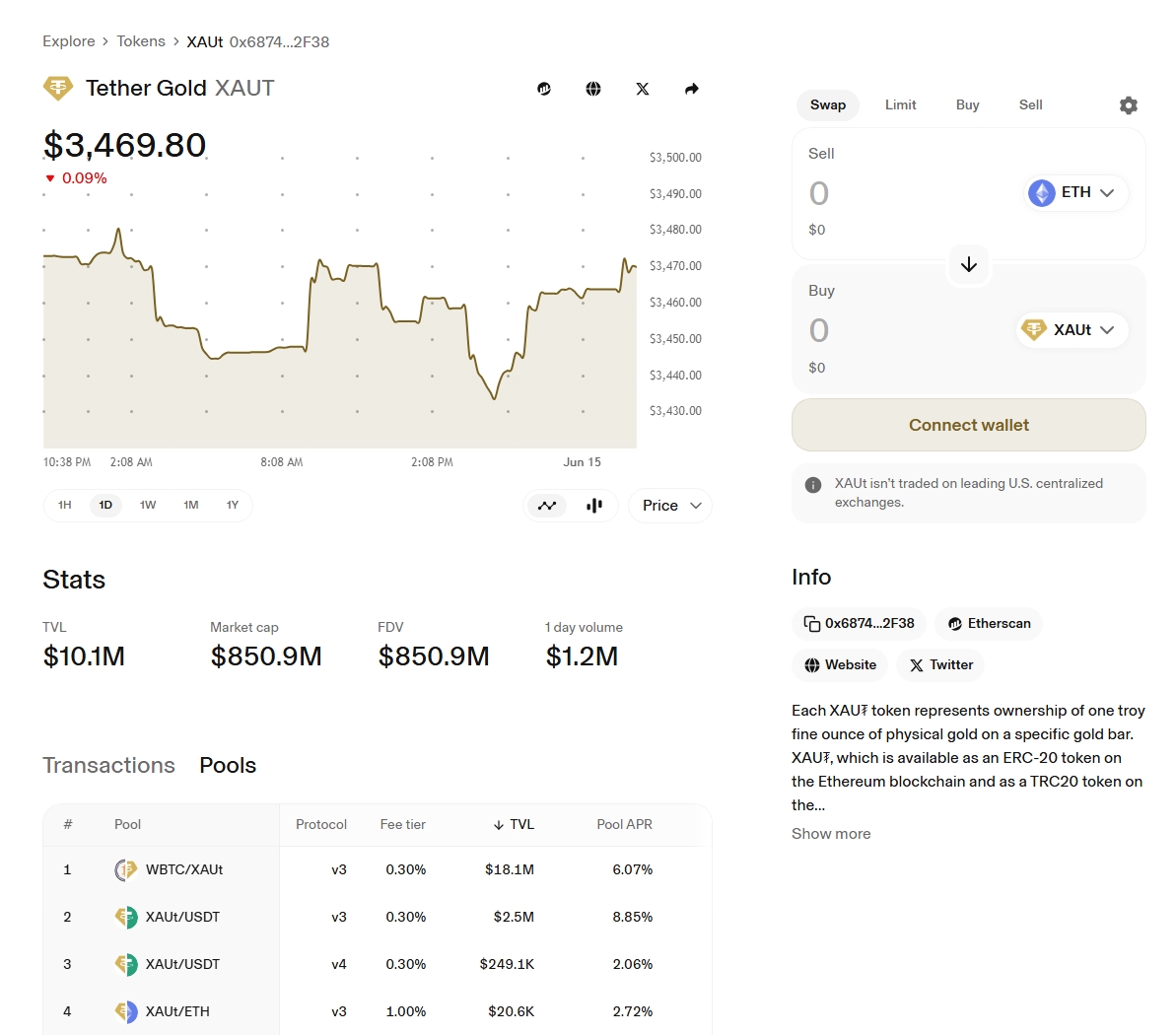Open the v4 XAUt/USDT pool with $249.1K TVL
The image size is (1176, 1035).
[x=378, y=964]
